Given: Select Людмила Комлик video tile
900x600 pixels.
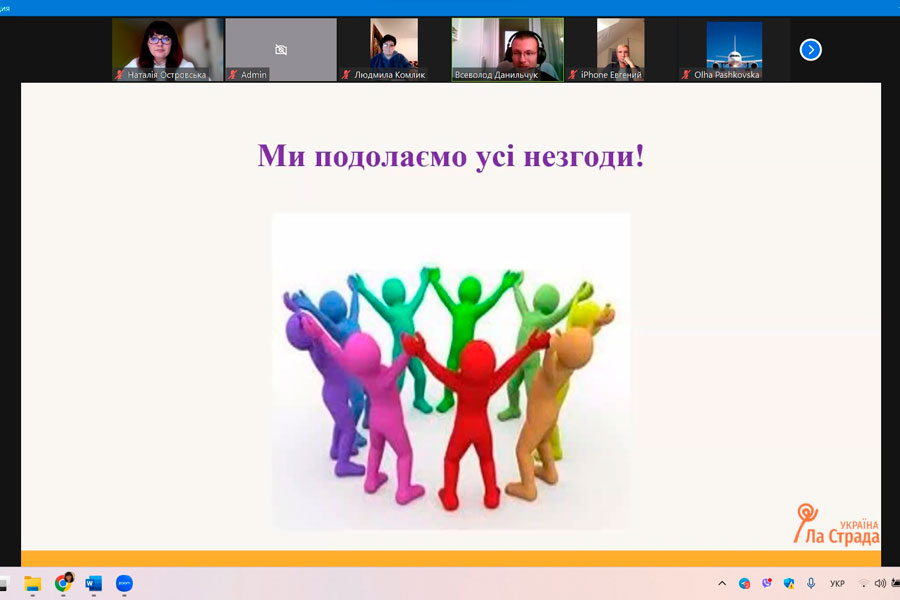Looking at the screenshot, I should coord(394,49).
